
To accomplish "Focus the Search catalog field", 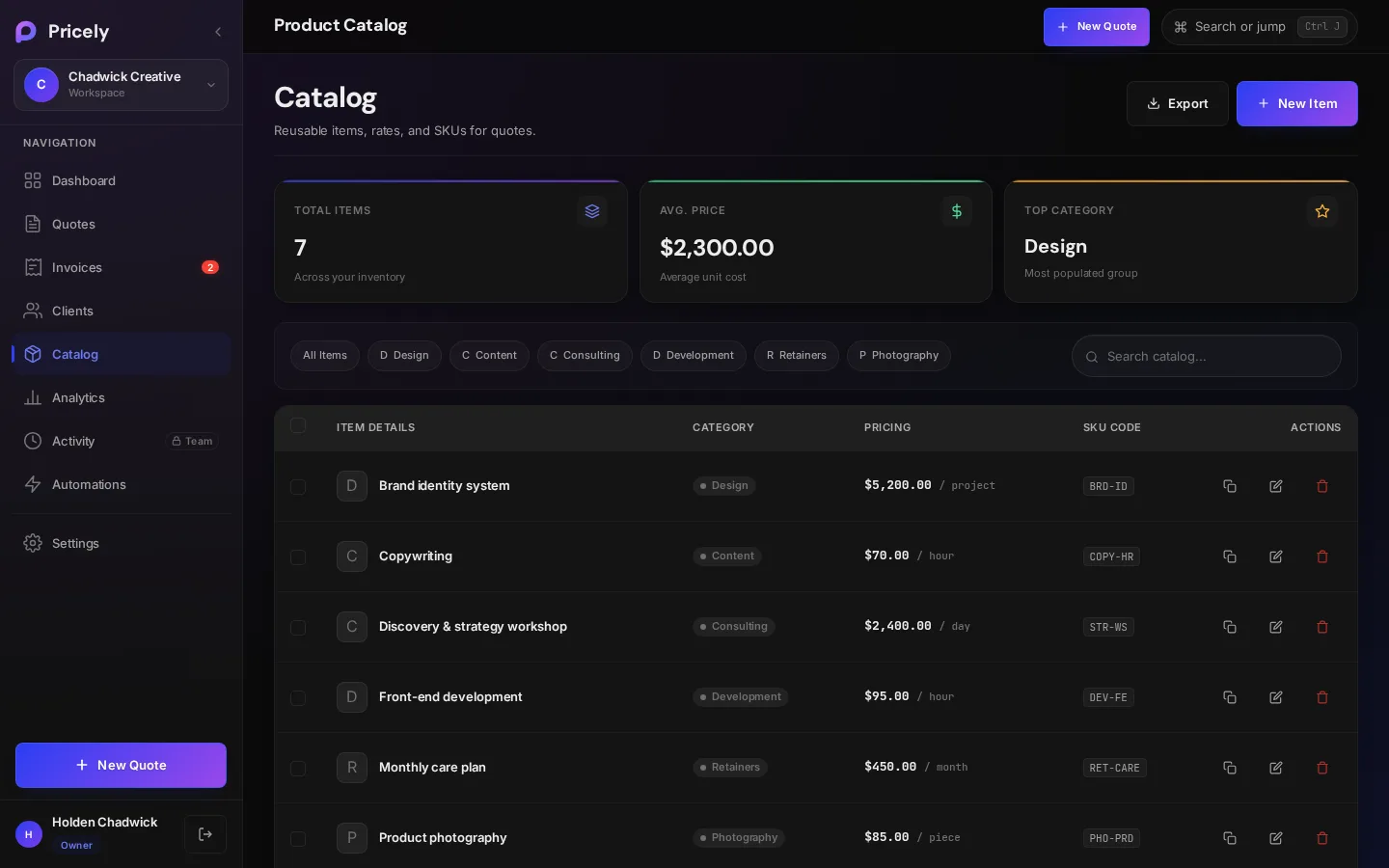I will [1207, 356].
